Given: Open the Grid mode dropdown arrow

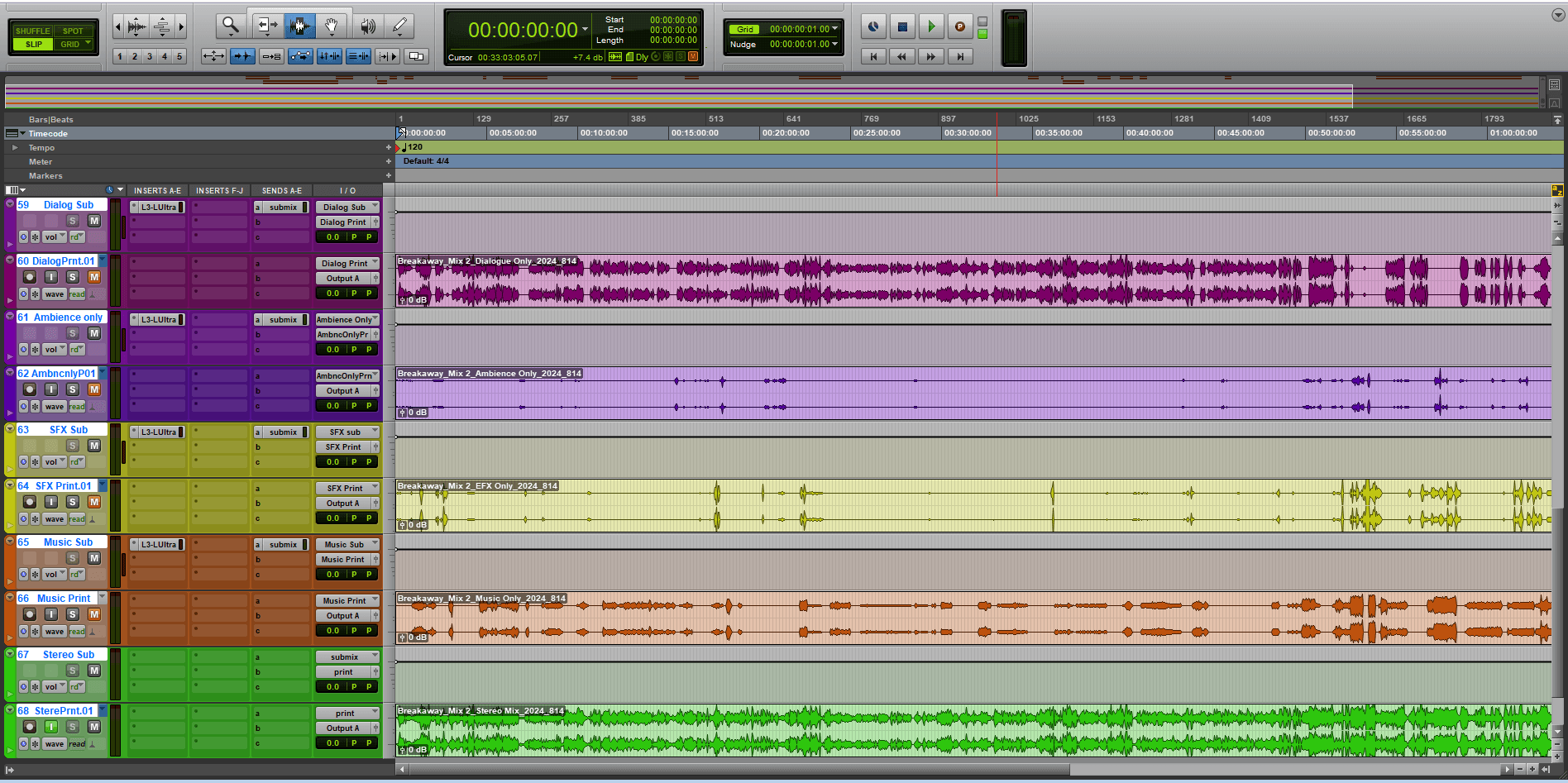Looking at the screenshot, I should (87, 44).
